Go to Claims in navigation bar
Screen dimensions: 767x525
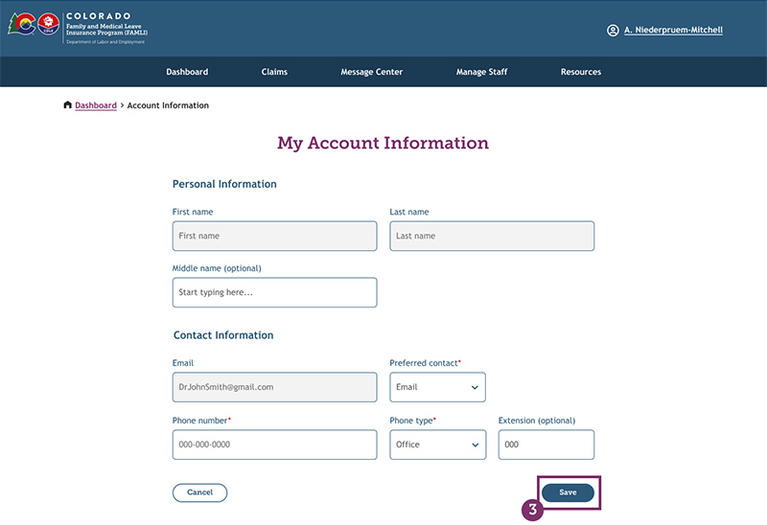click(x=274, y=72)
